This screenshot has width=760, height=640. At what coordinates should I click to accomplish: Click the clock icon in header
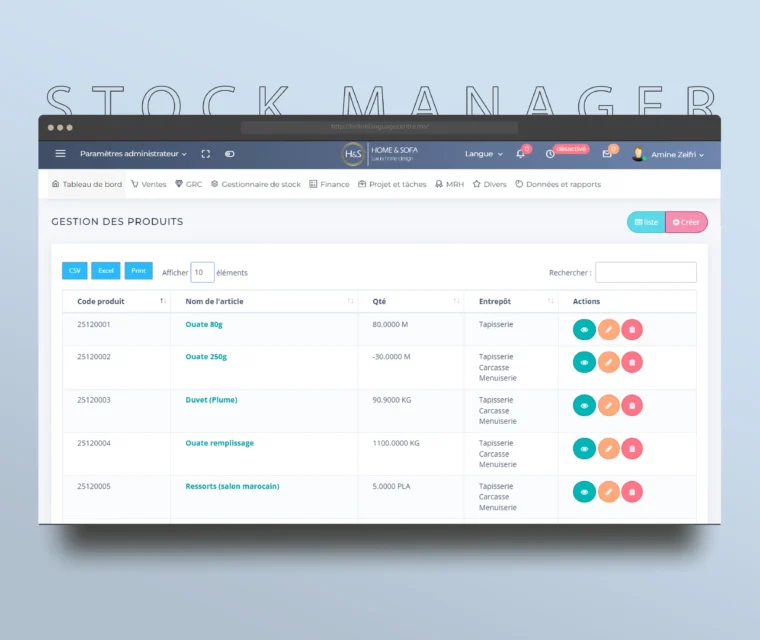pyautogui.click(x=550, y=154)
